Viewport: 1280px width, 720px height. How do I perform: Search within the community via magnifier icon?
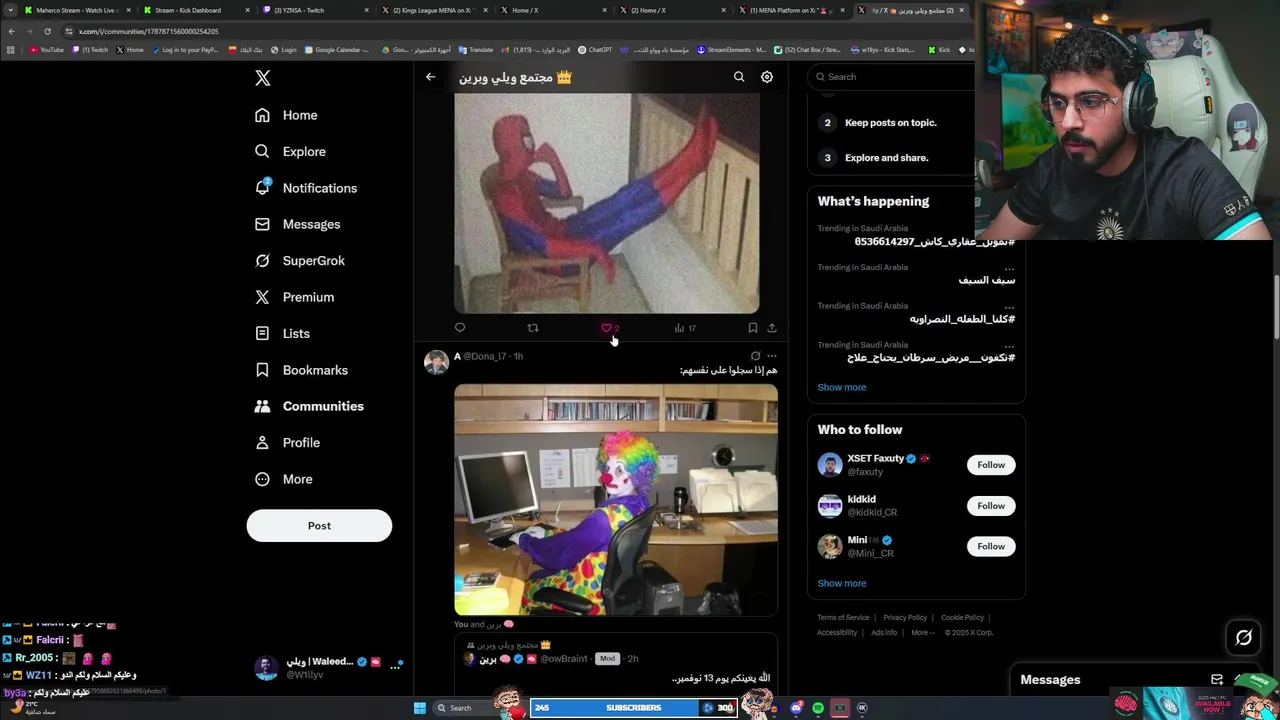[x=739, y=77]
